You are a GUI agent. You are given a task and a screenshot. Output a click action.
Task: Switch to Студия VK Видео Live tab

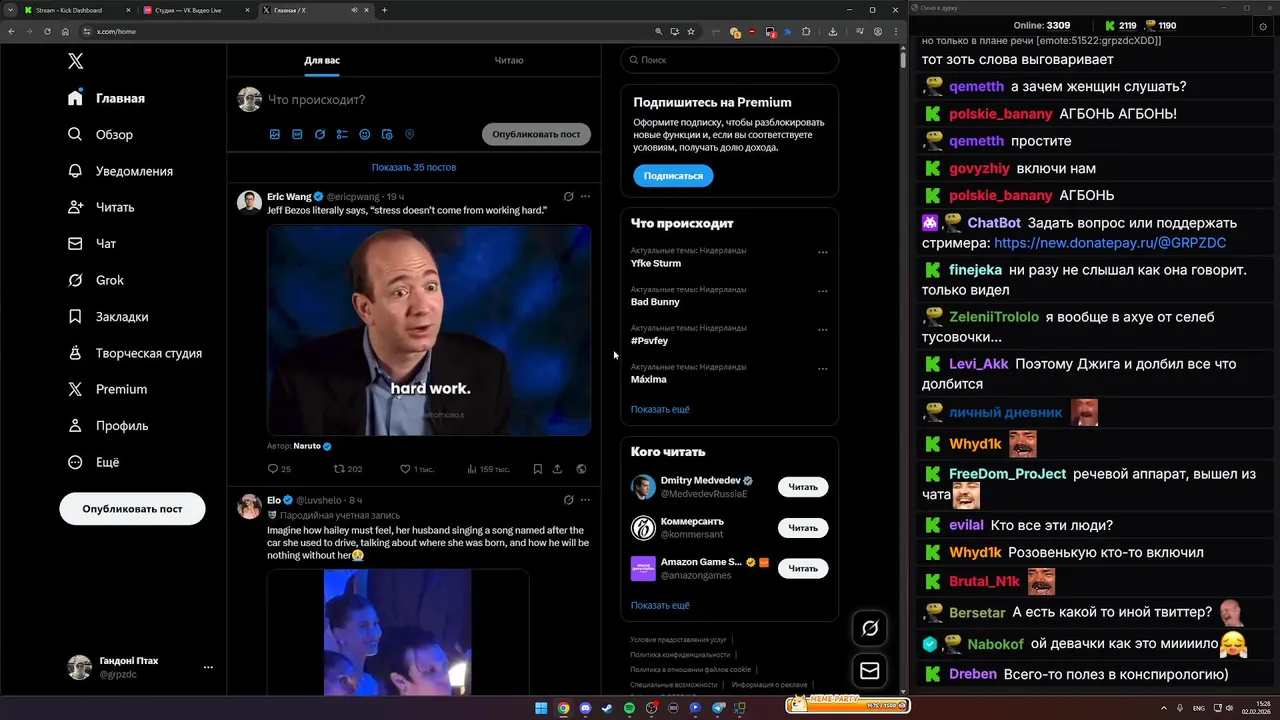pos(197,10)
